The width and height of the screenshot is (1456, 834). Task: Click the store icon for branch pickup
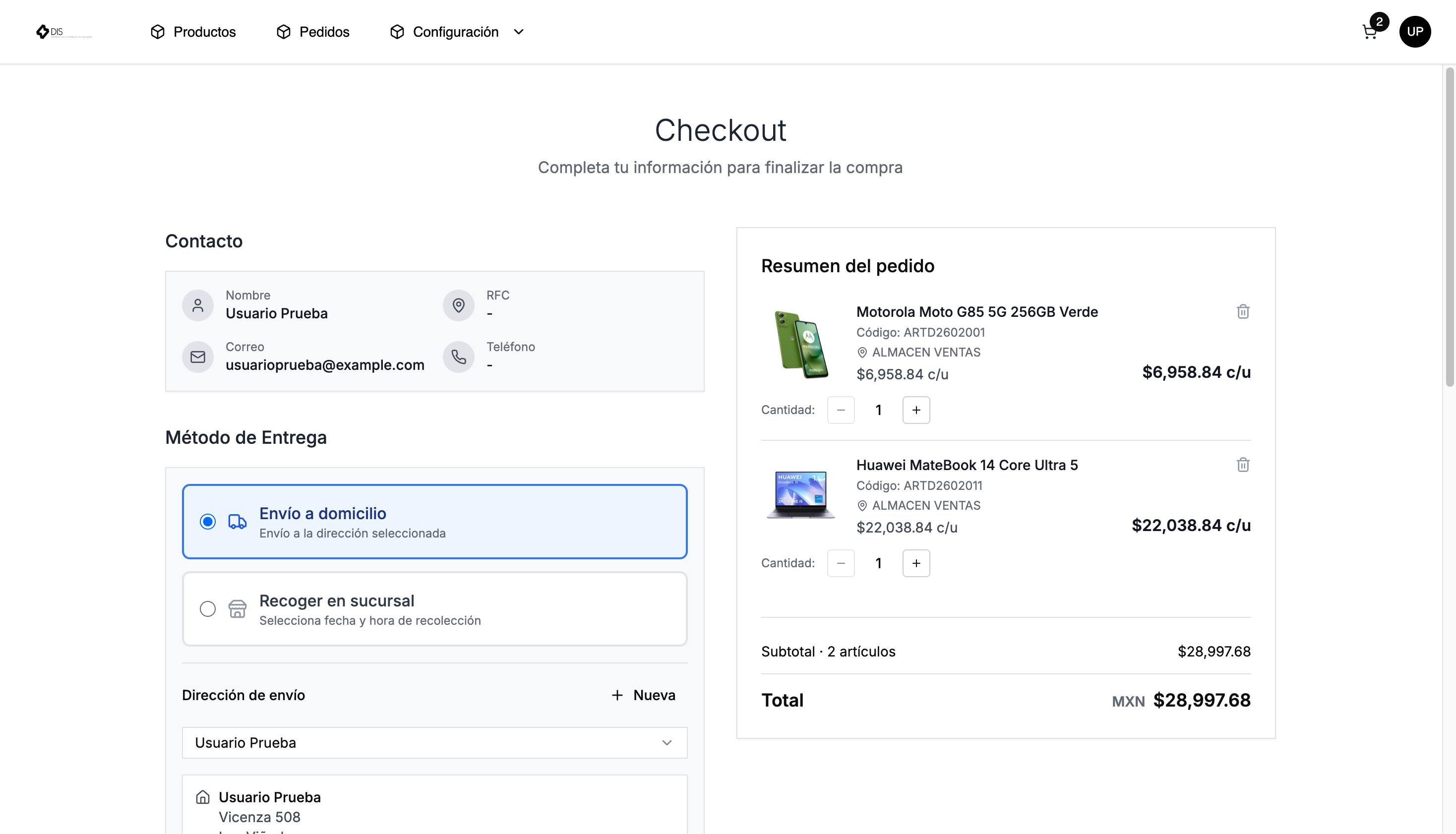point(237,609)
